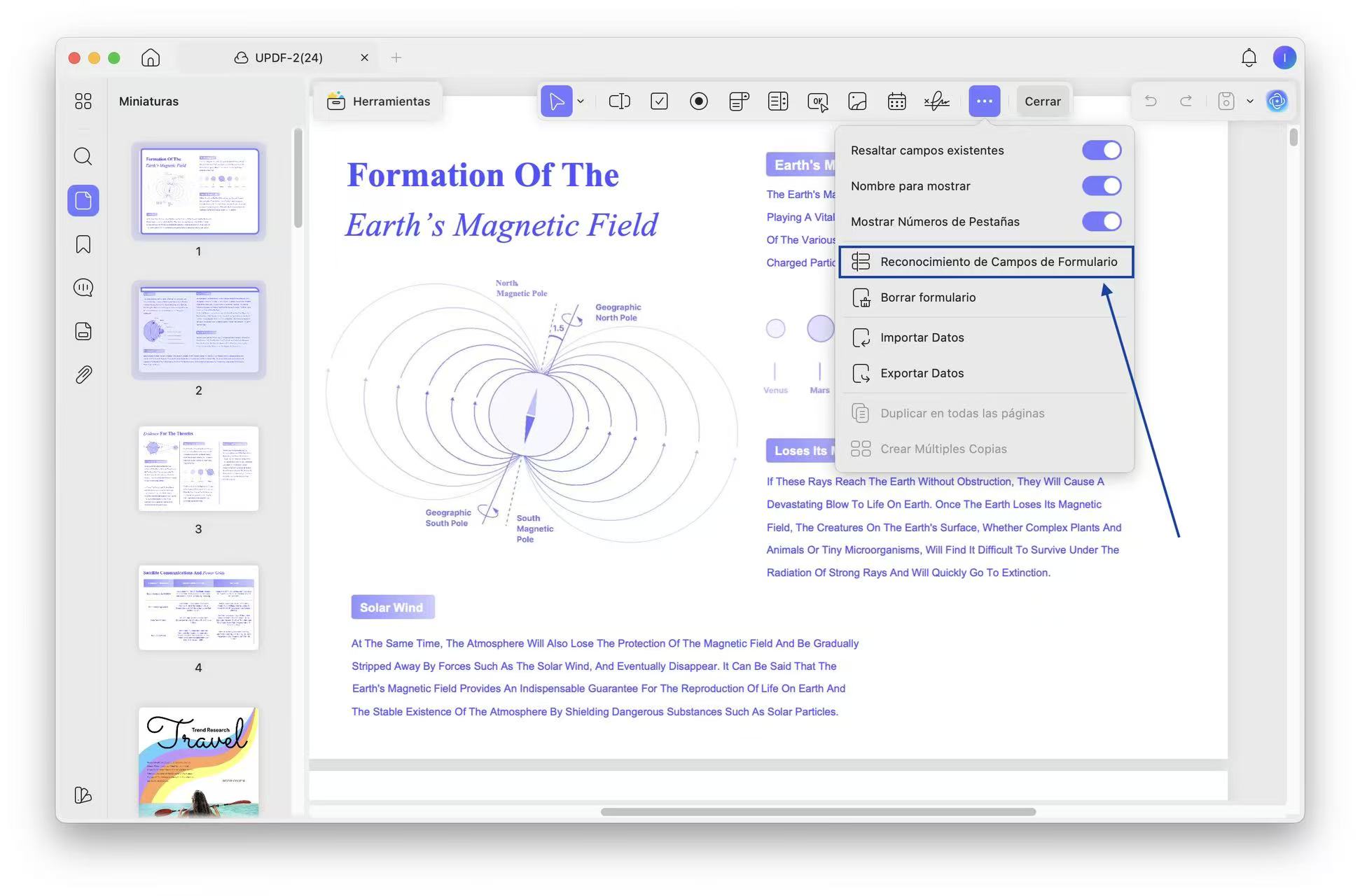This screenshot has width=1360, height=896.
Task: Choose Importar Datos from menu
Action: pyautogui.click(x=922, y=337)
